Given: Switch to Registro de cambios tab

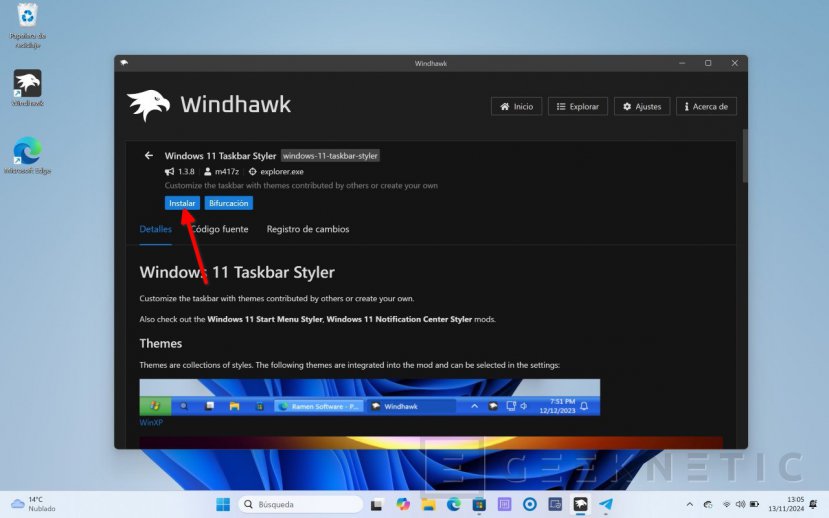Looking at the screenshot, I should pos(307,229).
